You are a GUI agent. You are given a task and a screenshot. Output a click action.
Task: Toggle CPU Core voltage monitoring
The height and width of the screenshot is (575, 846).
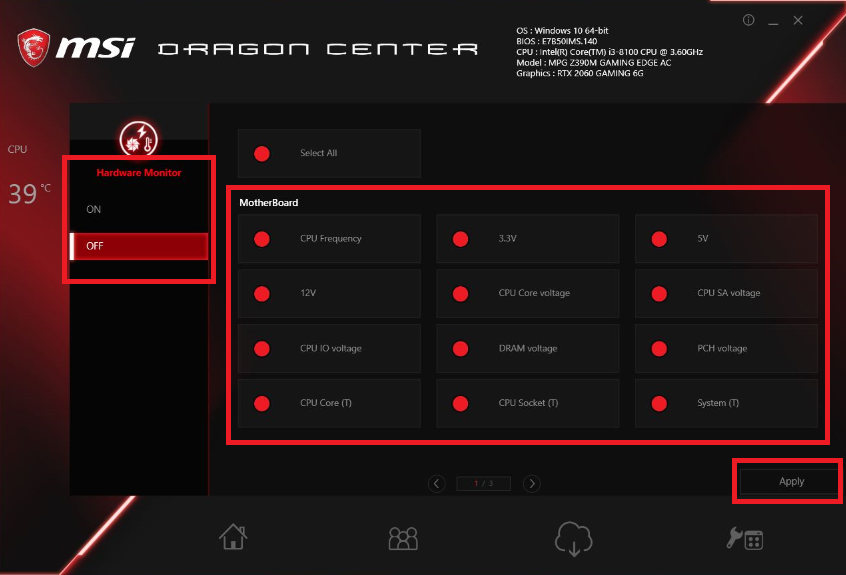tap(460, 294)
